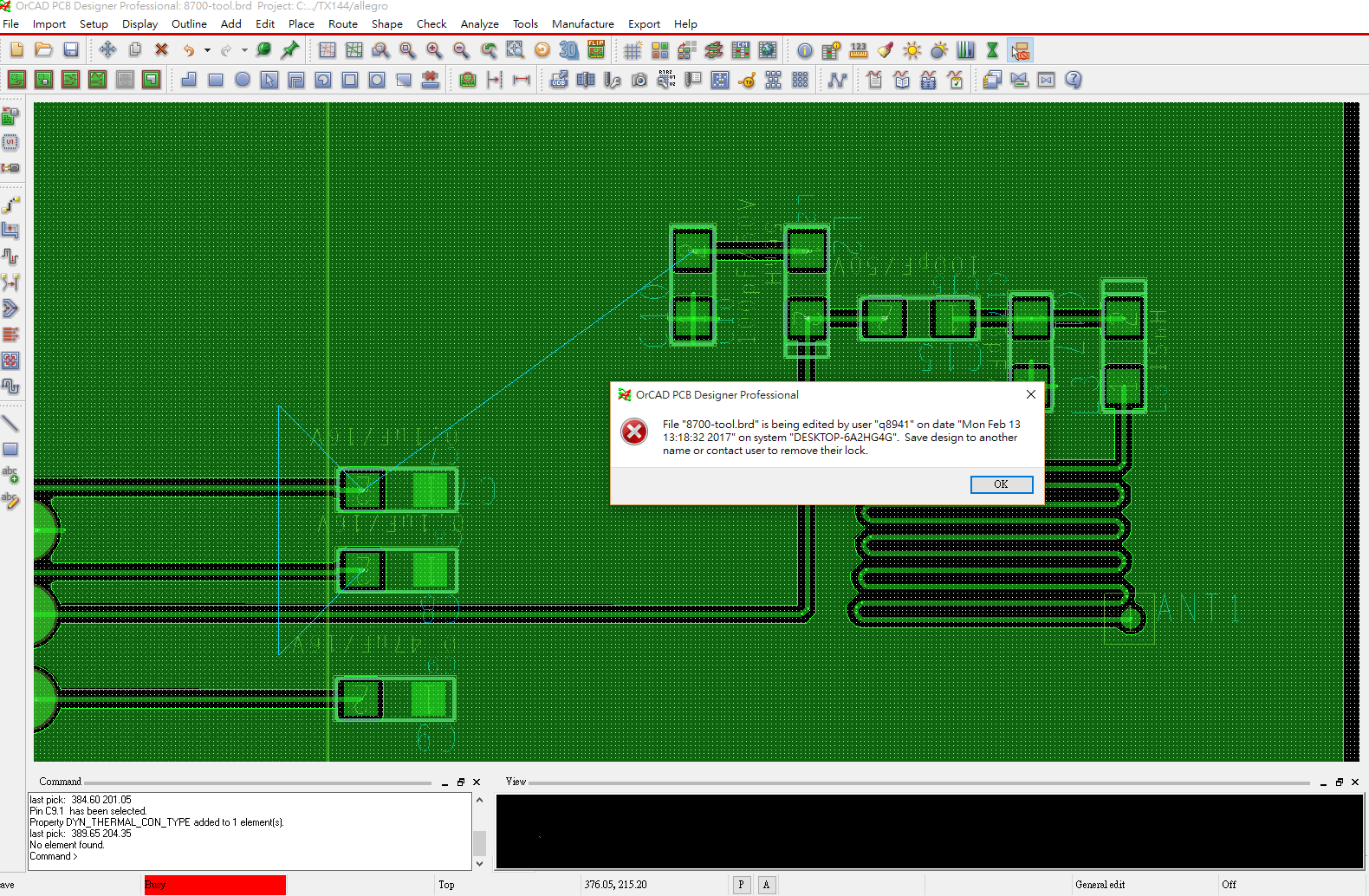This screenshot has width=1369, height=896.
Task: Open the Top active layer selector
Action: (x=446, y=885)
